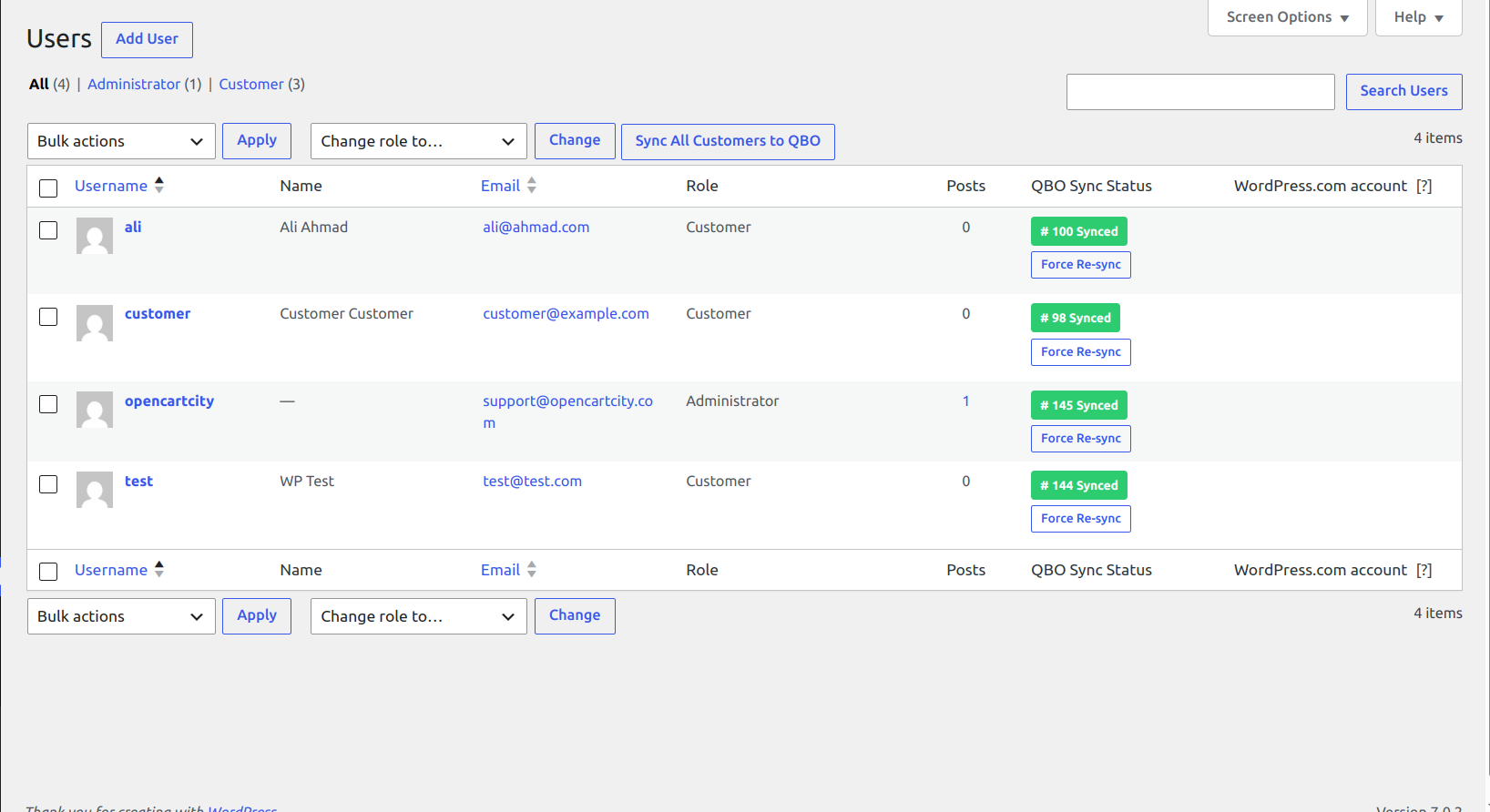The width and height of the screenshot is (1490, 812).
Task: Expand the Help panel
Action: pos(1418,17)
